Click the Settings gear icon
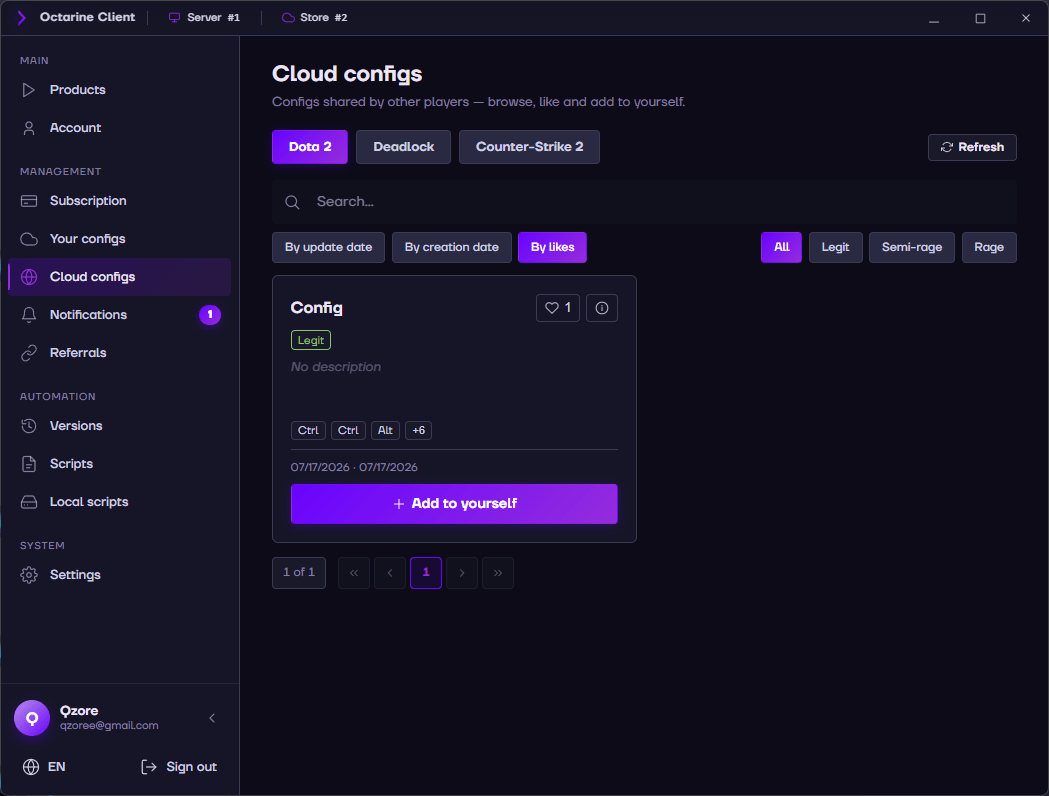The width and height of the screenshot is (1049, 796). [29, 575]
